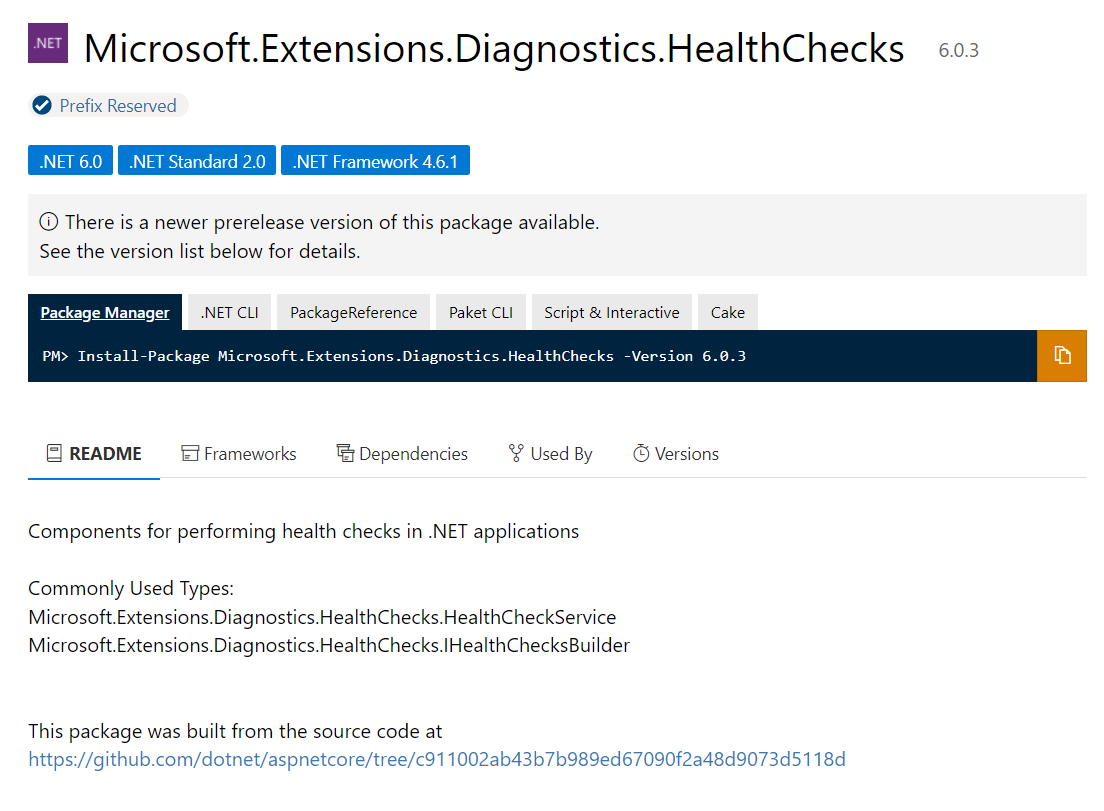Copy the install command with the copy icon
This screenshot has height=811, width=1104.
tap(1062, 356)
